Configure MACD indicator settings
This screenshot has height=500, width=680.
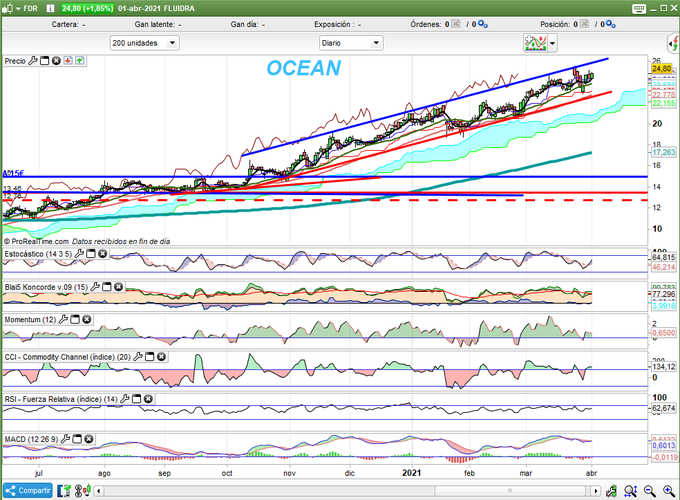65,439
